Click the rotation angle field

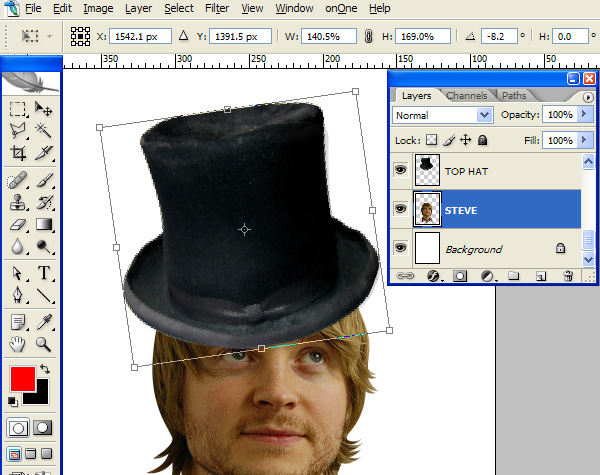[499, 36]
